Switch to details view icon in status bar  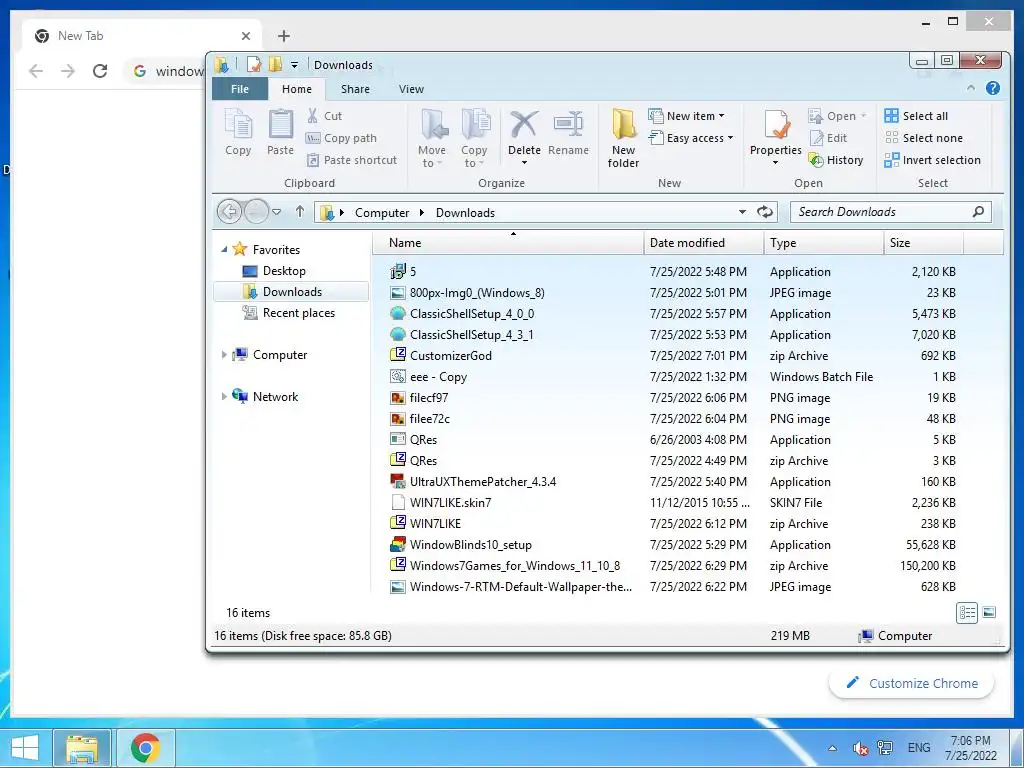pyautogui.click(x=967, y=613)
